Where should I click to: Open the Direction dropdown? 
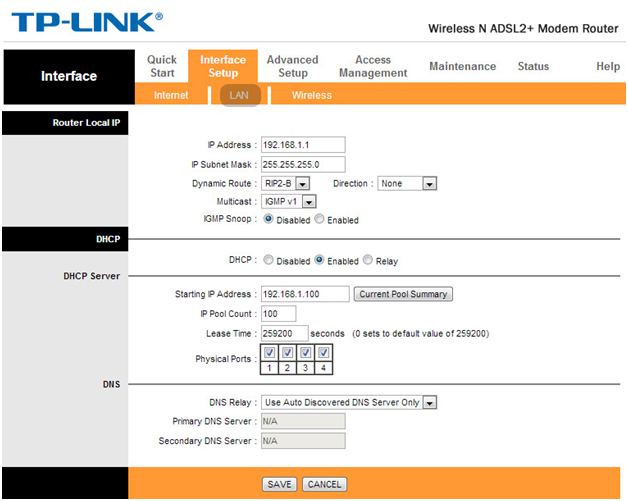tap(407, 183)
